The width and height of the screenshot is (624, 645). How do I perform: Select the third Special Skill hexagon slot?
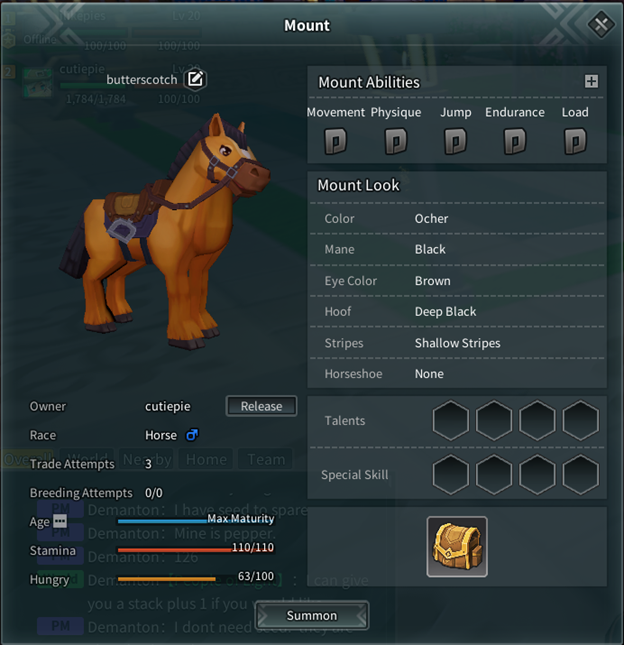[537, 475]
